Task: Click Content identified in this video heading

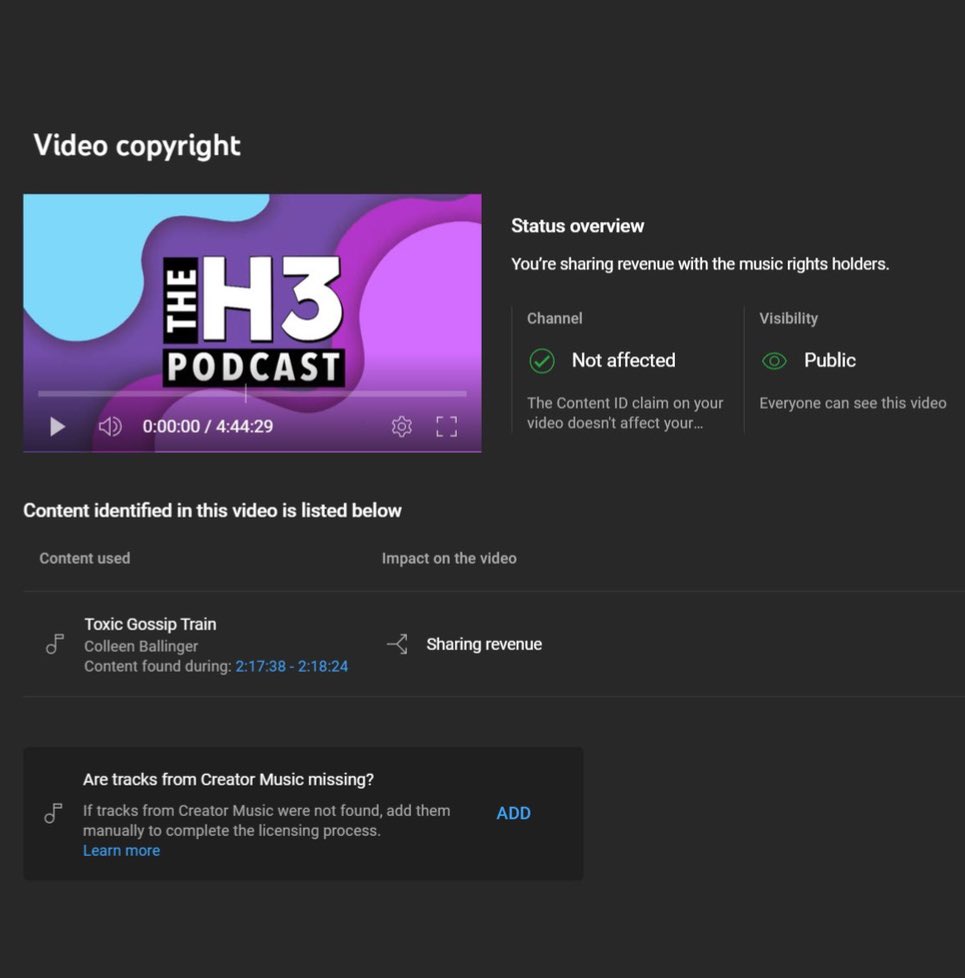Action: [213, 511]
